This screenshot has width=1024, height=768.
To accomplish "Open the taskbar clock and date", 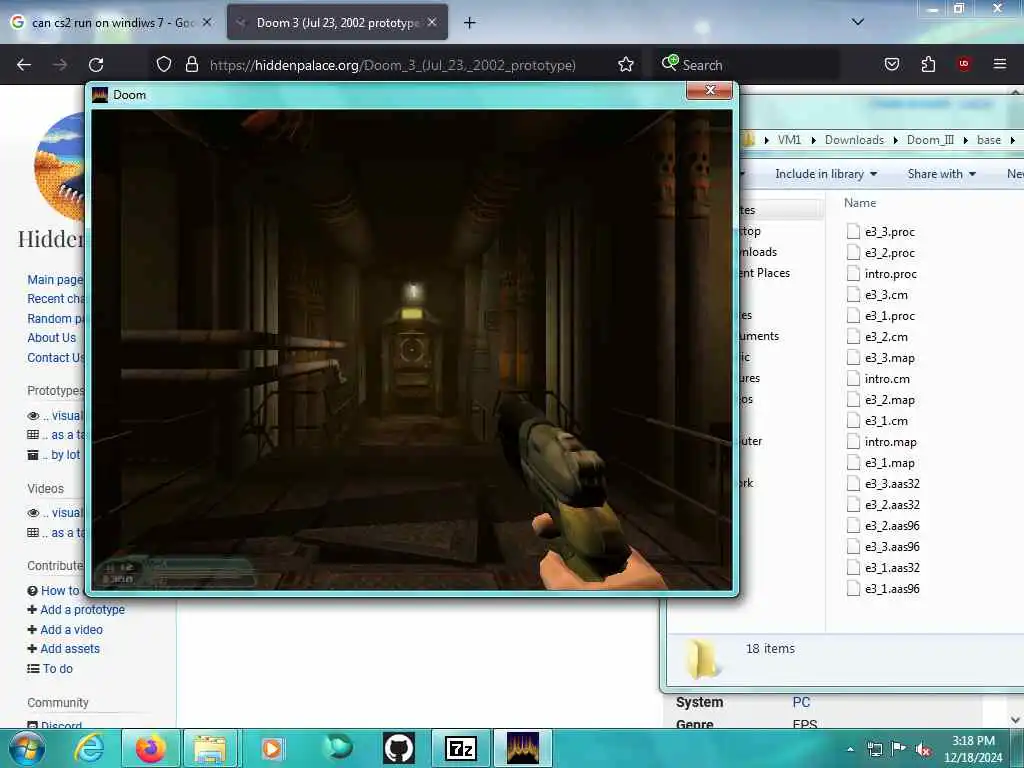I will (973, 749).
